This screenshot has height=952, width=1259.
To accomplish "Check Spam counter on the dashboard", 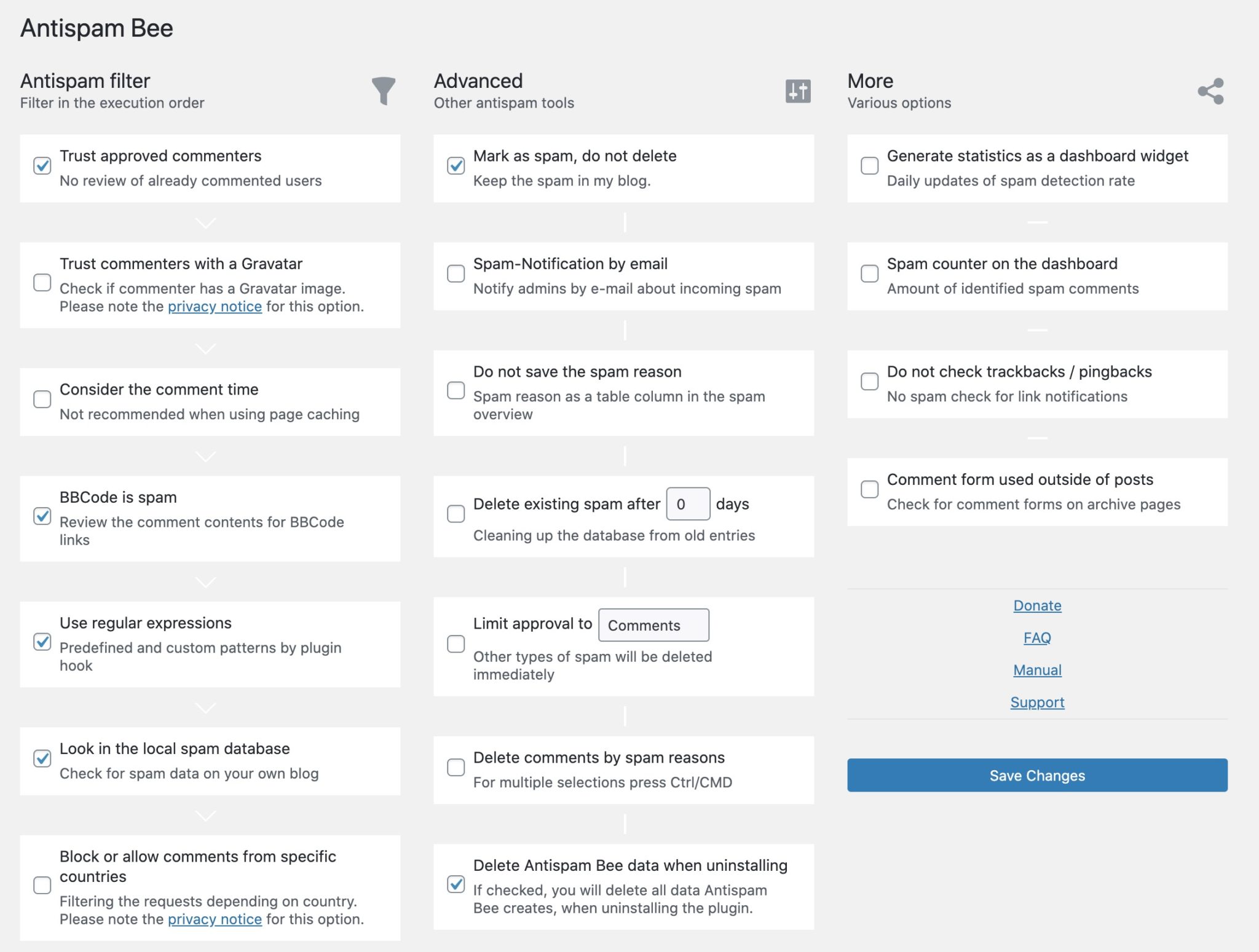I will [869, 274].
